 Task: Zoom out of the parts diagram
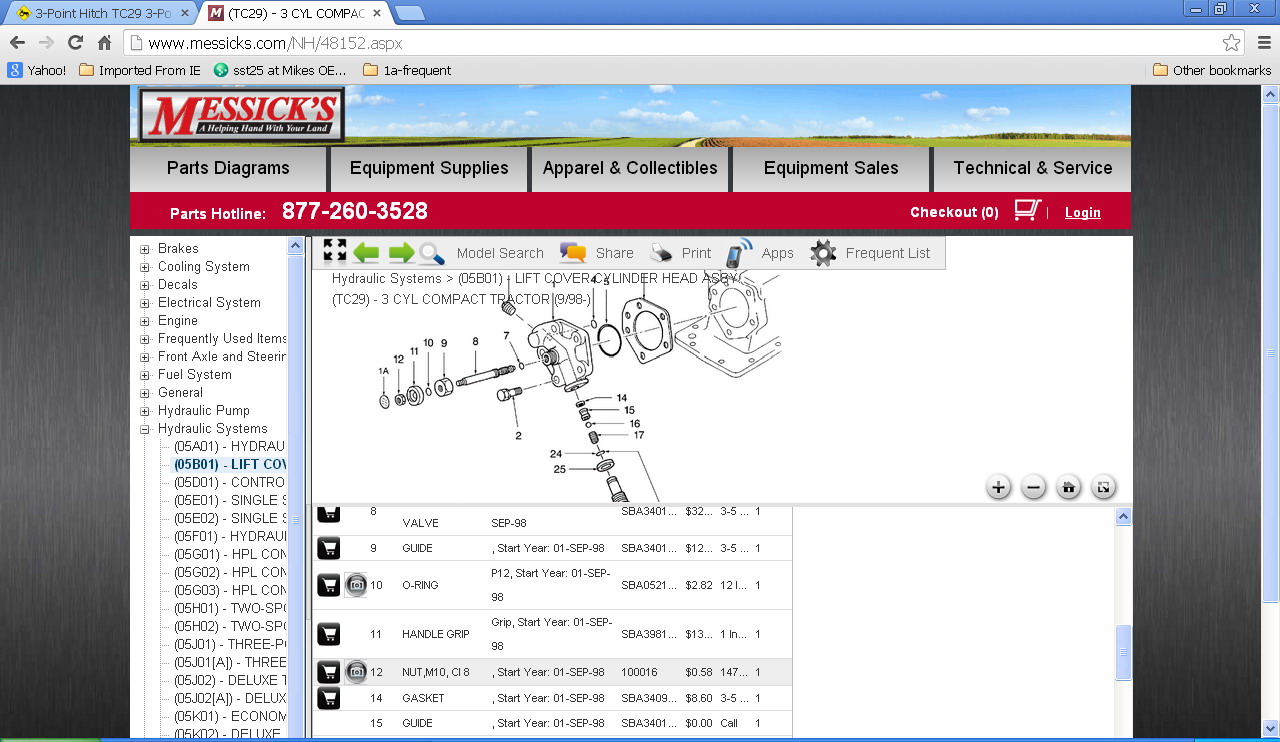coord(1034,488)
